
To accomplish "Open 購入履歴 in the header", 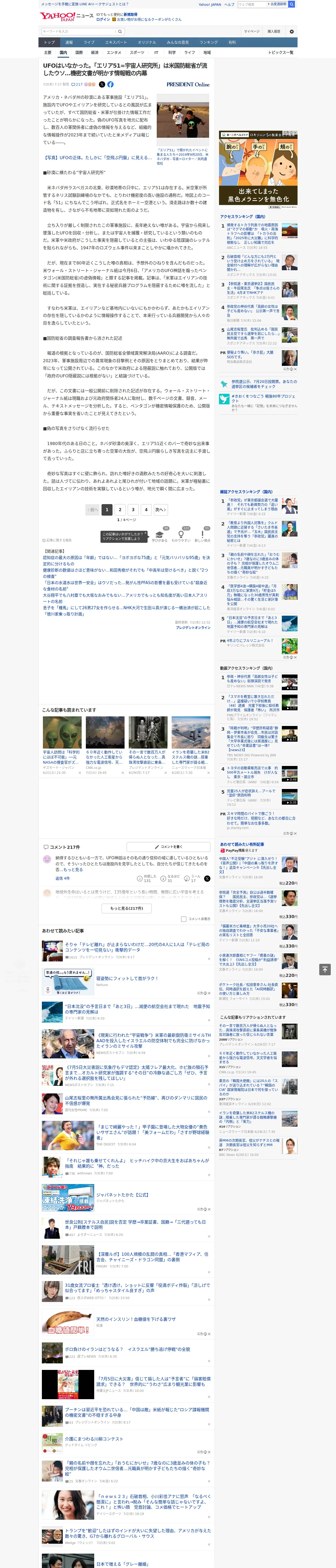I will (x=274, y=31).
